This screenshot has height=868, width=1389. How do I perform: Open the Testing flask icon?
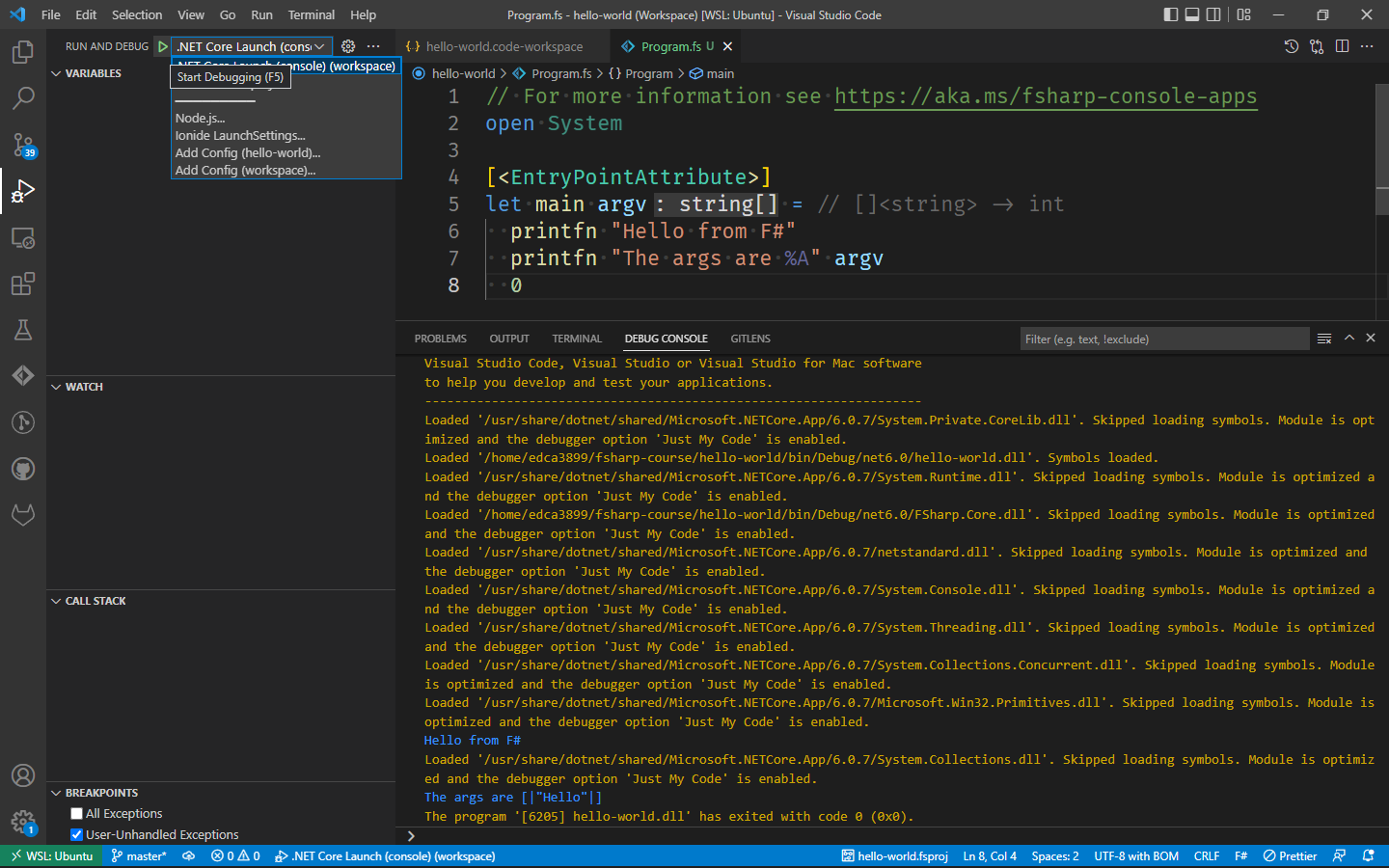23,330
